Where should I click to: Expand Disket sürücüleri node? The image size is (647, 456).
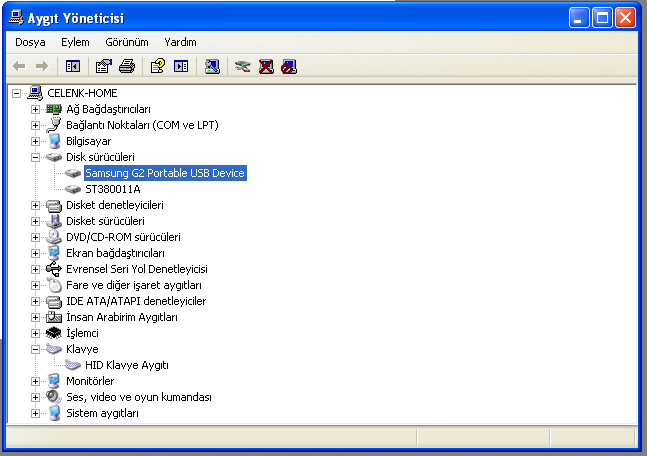(x=35, y=222)
